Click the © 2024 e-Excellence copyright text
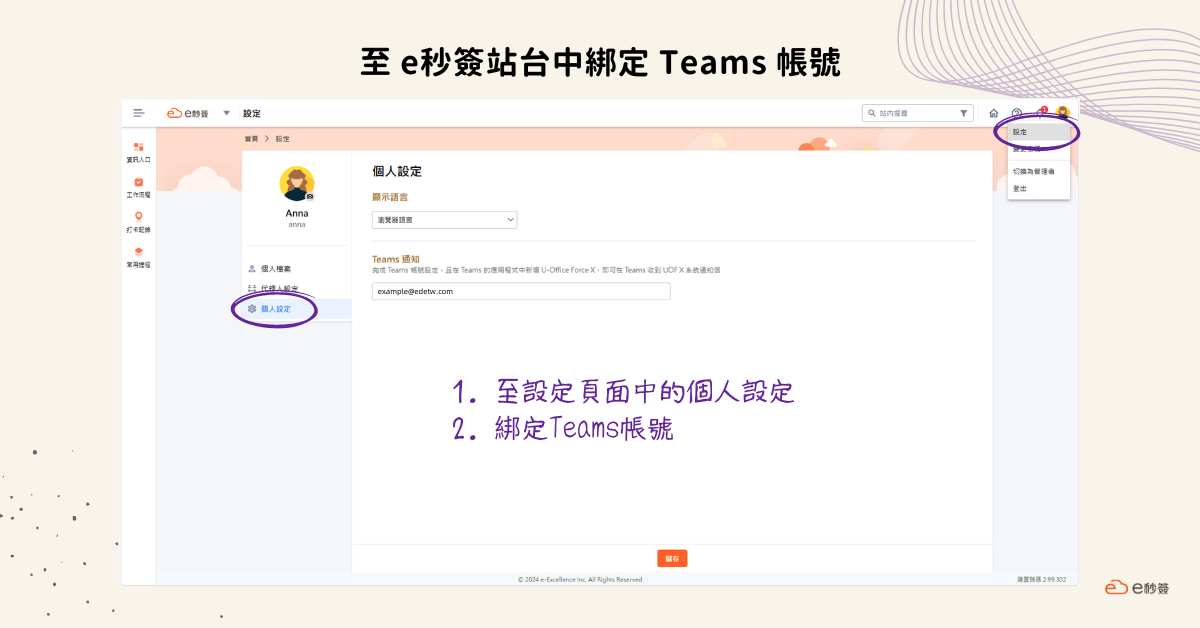Image resolution: width=1200 pixels, height=628 pixels. pos(581,580)
